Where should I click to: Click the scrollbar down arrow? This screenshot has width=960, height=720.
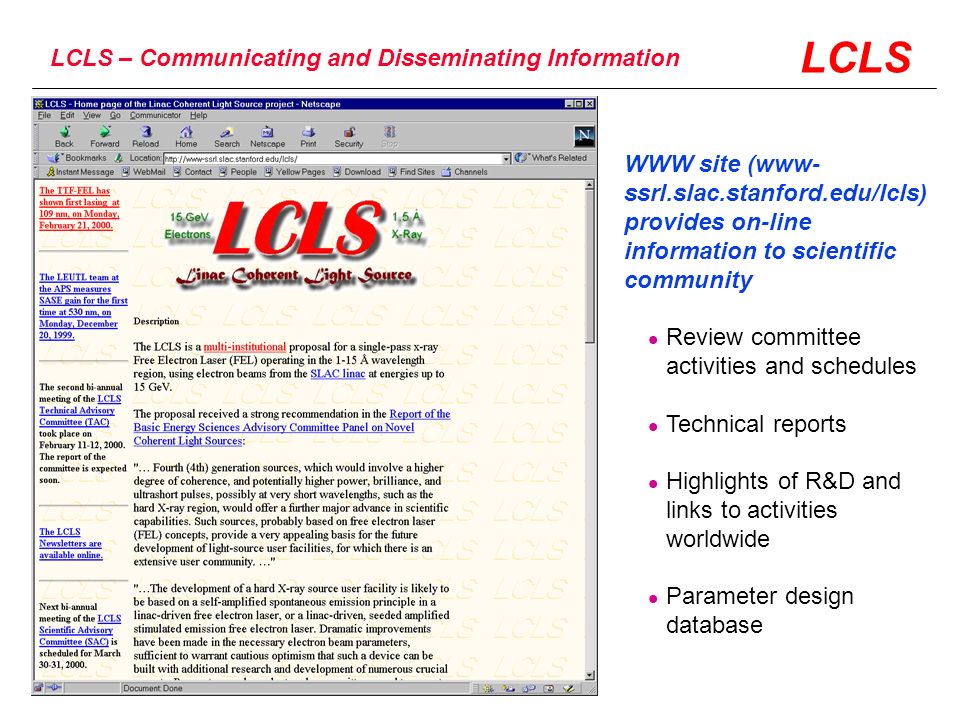pyautogui.click(x=590, y=675)
